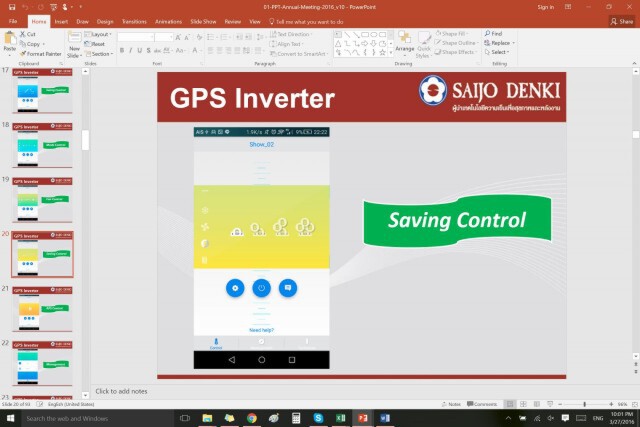640x427 pixels.
Task: Click Find in Editing group
Action: coord(493,33)
